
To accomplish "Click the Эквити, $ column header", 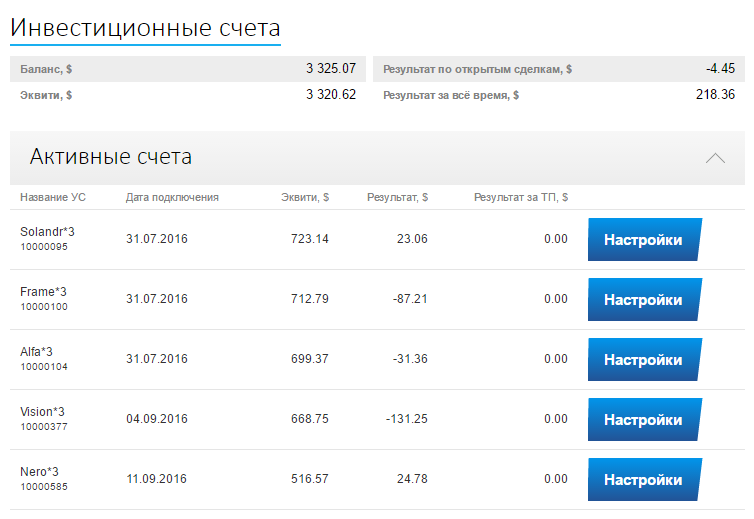I will point(304,198).
